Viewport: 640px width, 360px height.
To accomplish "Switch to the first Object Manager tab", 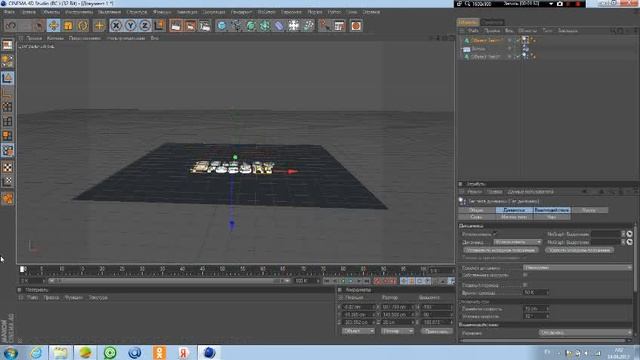I will click(467, 22).
